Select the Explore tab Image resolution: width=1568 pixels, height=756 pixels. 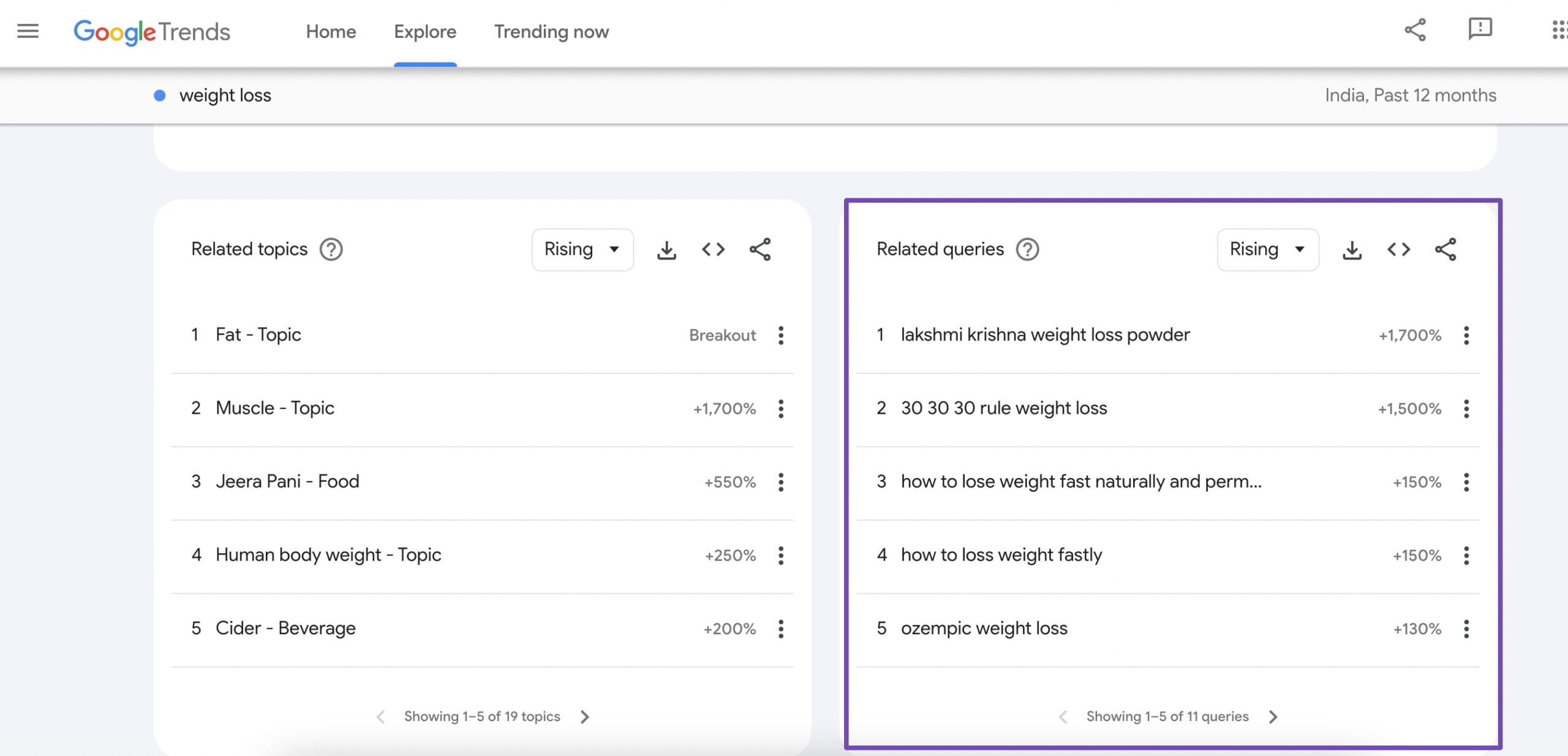tap(425, 32)
